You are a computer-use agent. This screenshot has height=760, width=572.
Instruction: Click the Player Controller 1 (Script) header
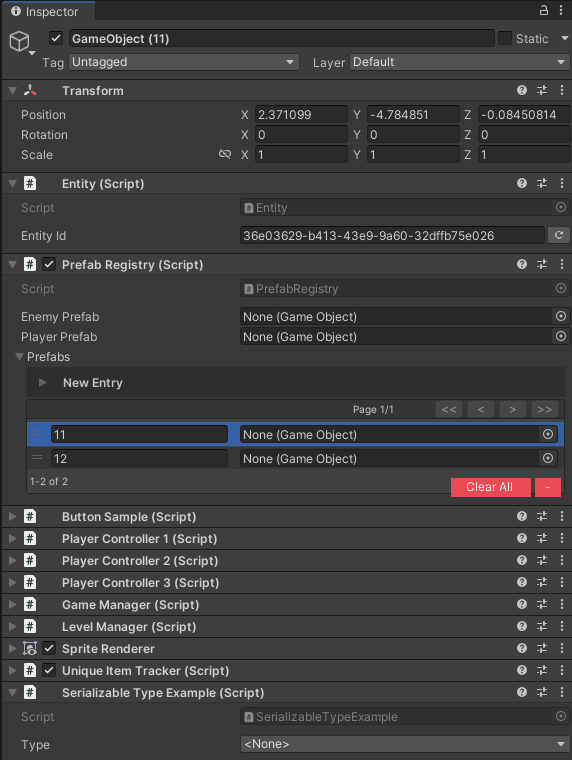tap(286, 538)
